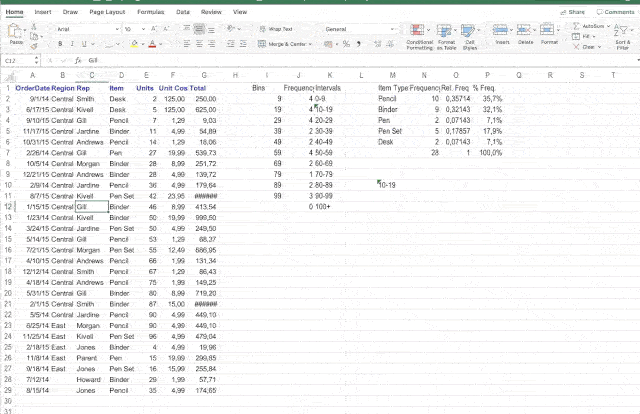Screen dimensions: 640x414
Task: Select row 12 header
Action: (x=8, y=207)
